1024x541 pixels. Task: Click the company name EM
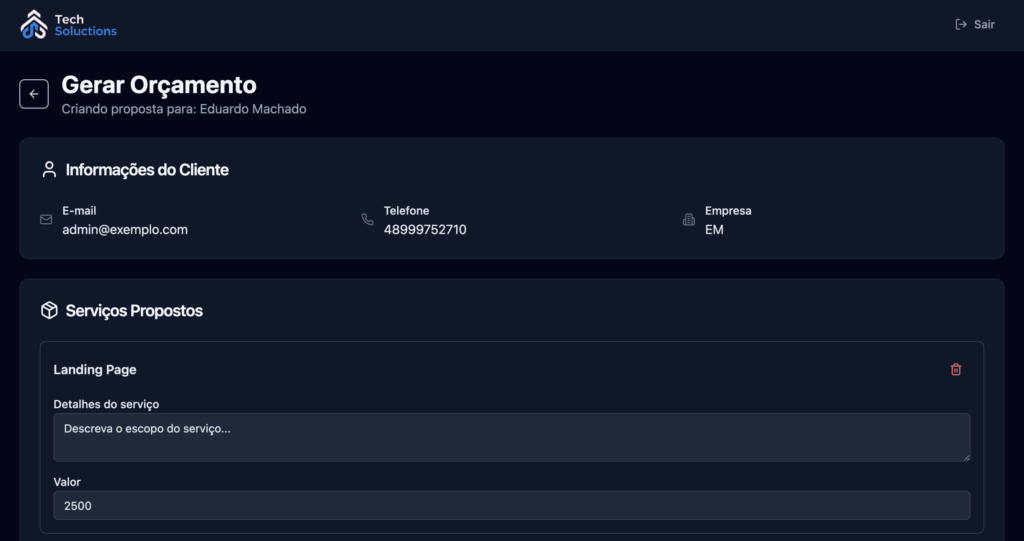714,230
